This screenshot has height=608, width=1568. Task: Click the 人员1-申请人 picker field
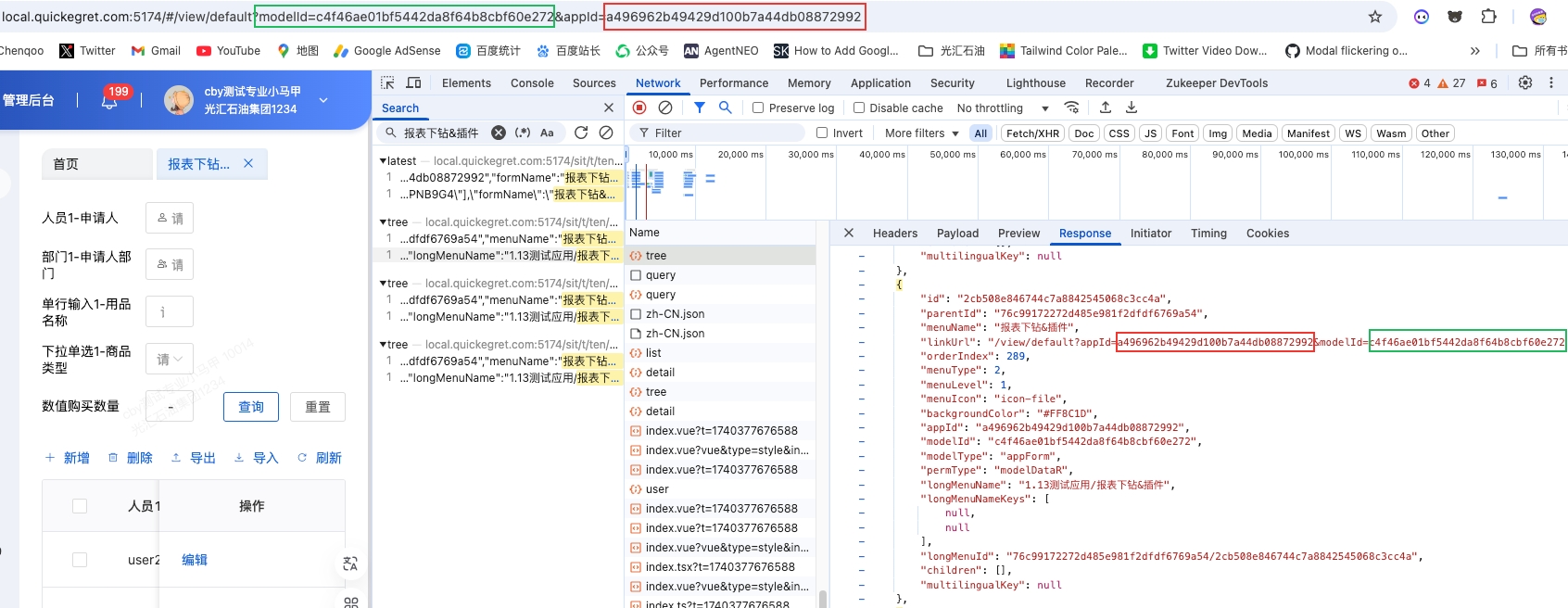170,218
